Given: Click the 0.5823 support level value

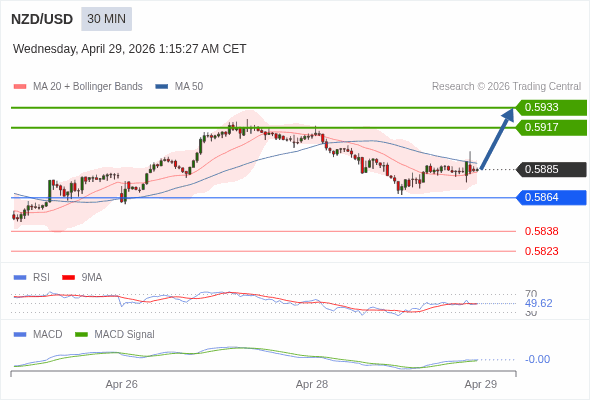Looking at the screenshot, I should (x=541, y=251).
